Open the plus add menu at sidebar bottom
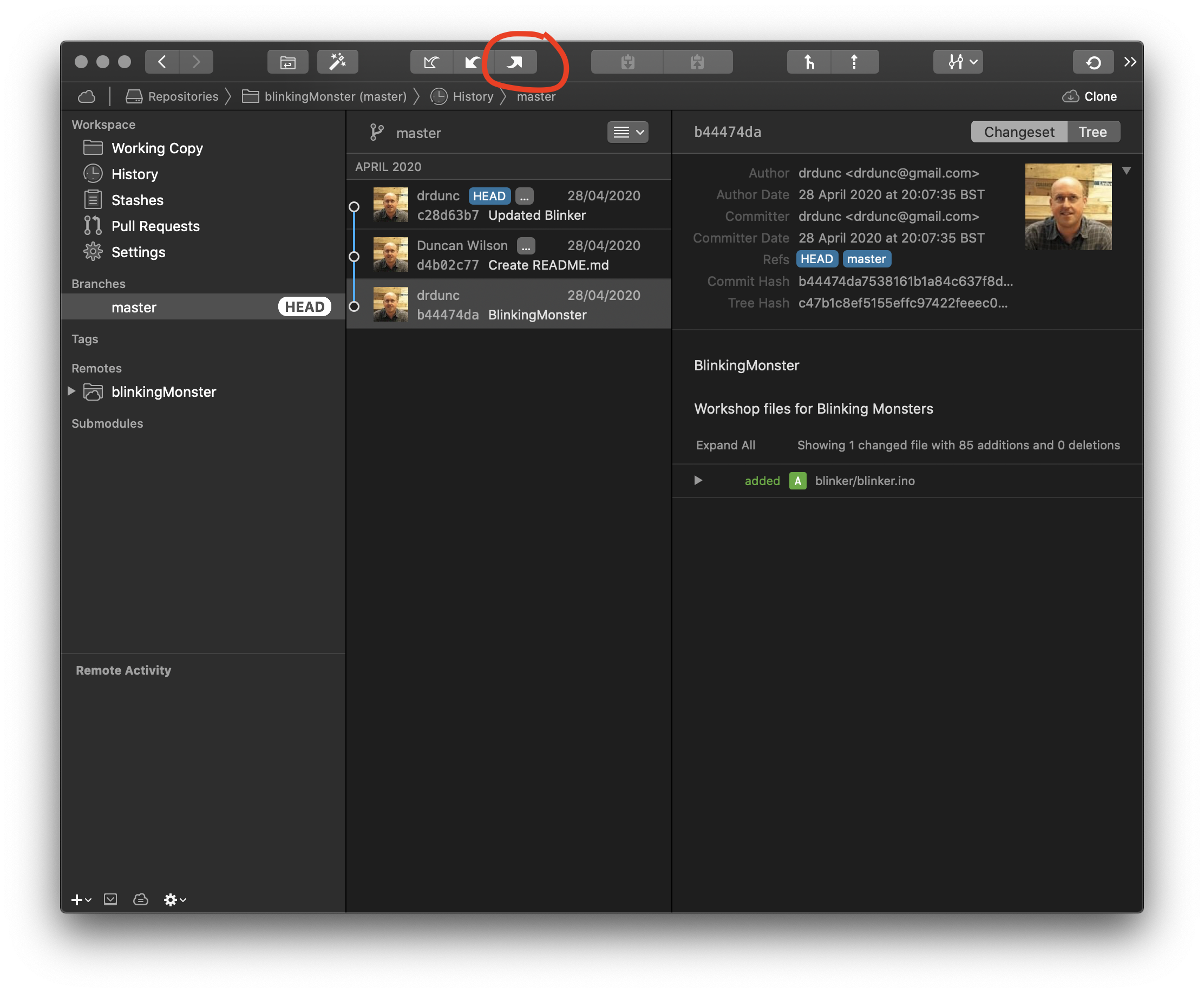1204x993 pixels. 81,900
